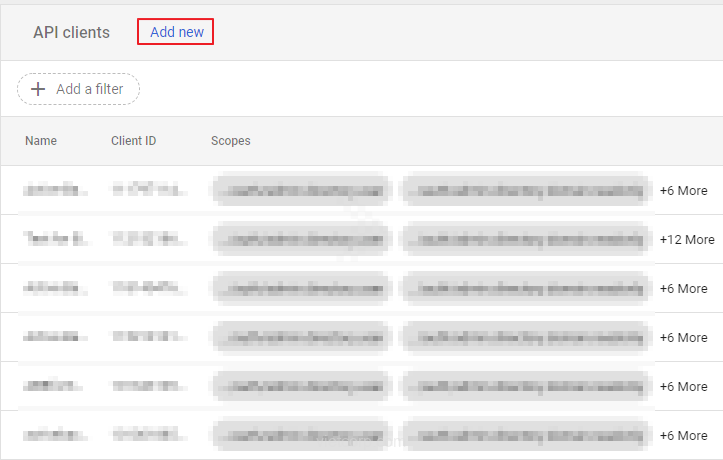Screen dimensions: 723x460
Task: Show +6 More scopes in fifth row
Action: [683, 386]
